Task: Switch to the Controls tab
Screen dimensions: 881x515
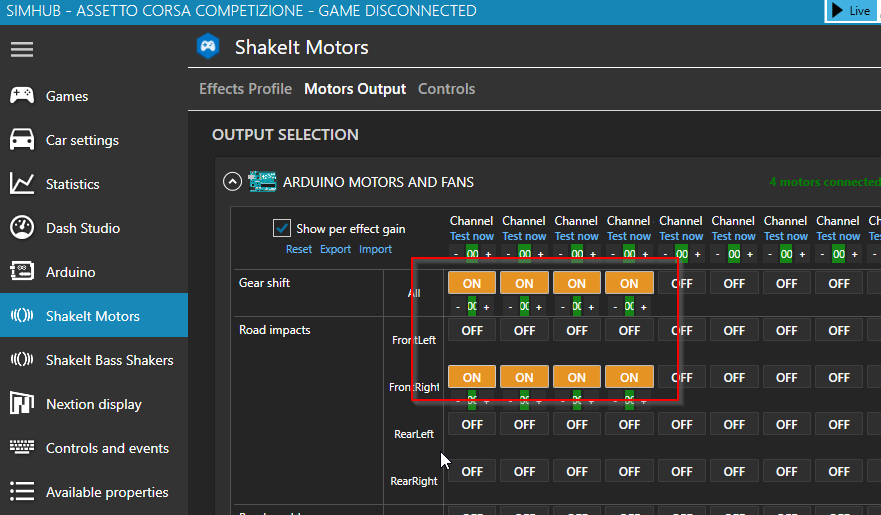Action: [447, 89]
